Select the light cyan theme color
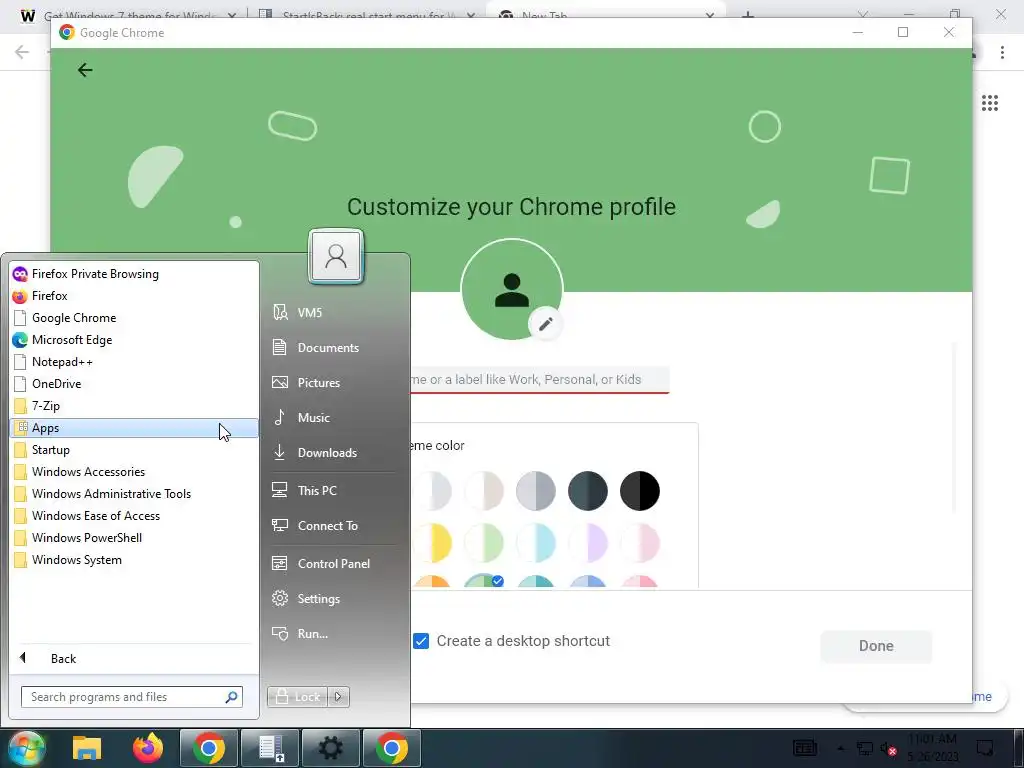Screen dimensions: 1024x768 (x=536, y=543)
